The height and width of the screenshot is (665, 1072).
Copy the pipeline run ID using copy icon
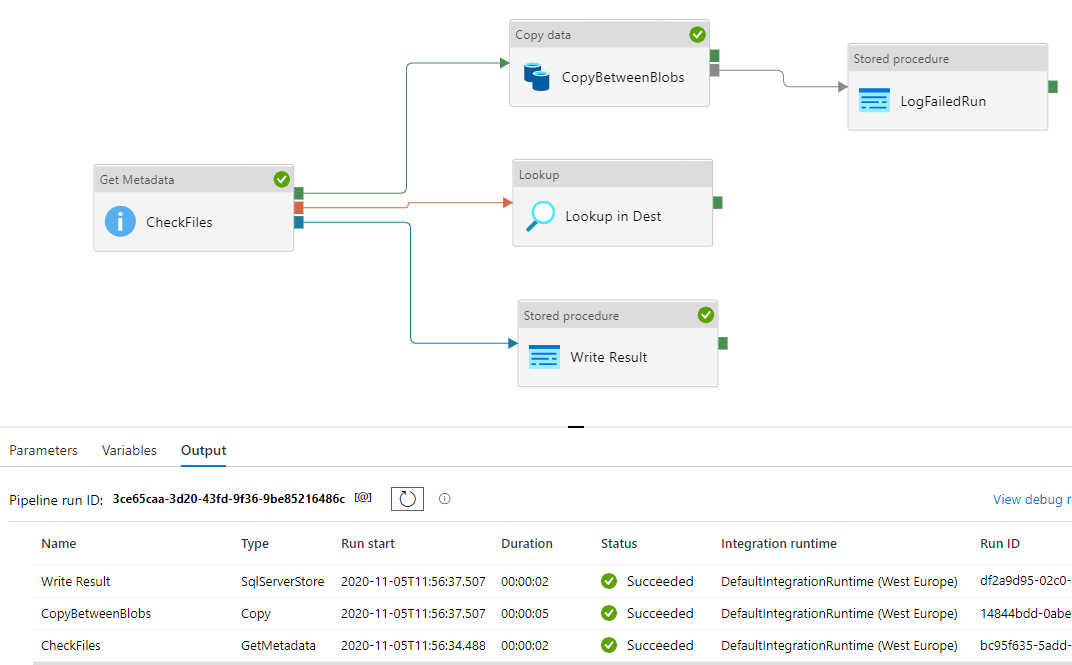click(363, 497)
